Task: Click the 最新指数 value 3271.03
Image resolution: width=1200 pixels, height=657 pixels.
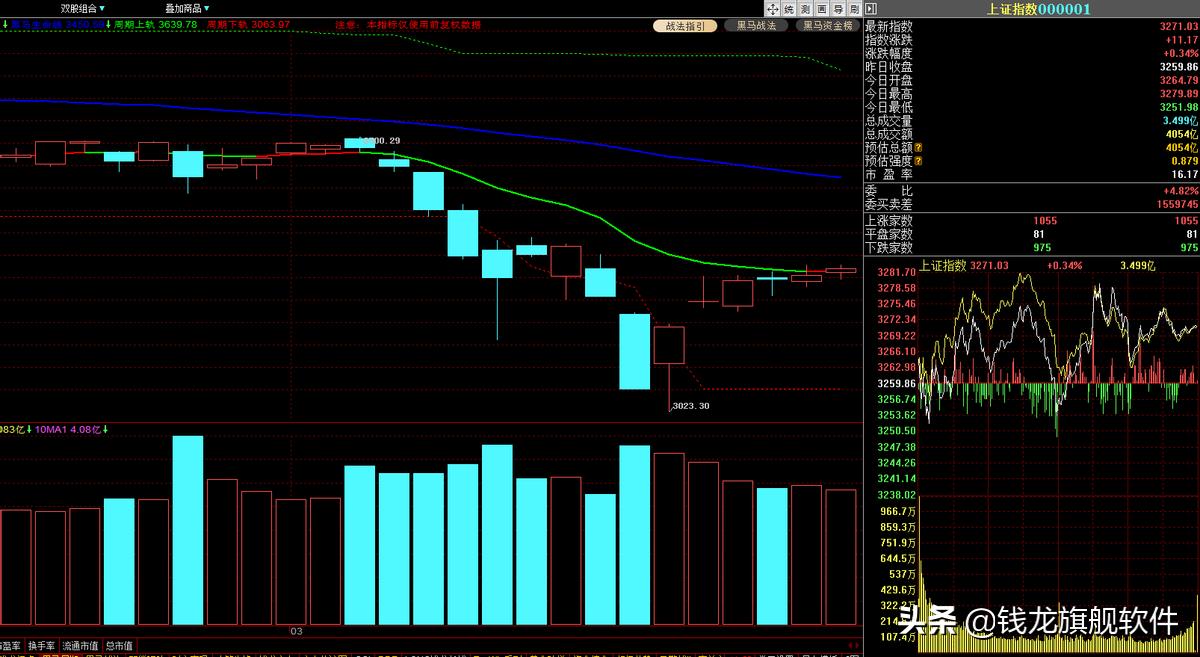Action: pyautogui.click(x=1180, y=26)
